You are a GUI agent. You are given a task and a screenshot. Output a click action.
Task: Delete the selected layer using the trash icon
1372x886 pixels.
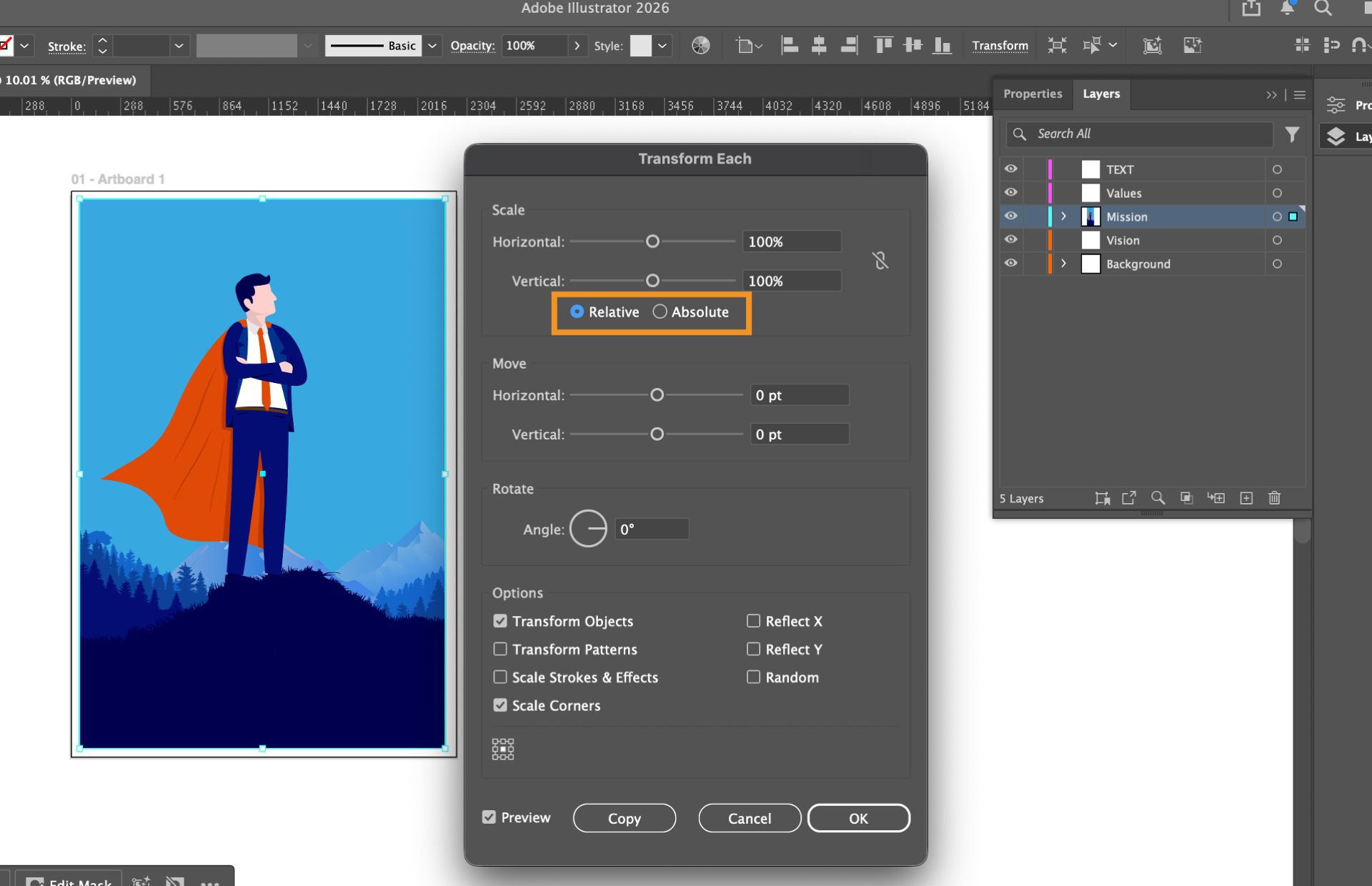pos(1274,498)
